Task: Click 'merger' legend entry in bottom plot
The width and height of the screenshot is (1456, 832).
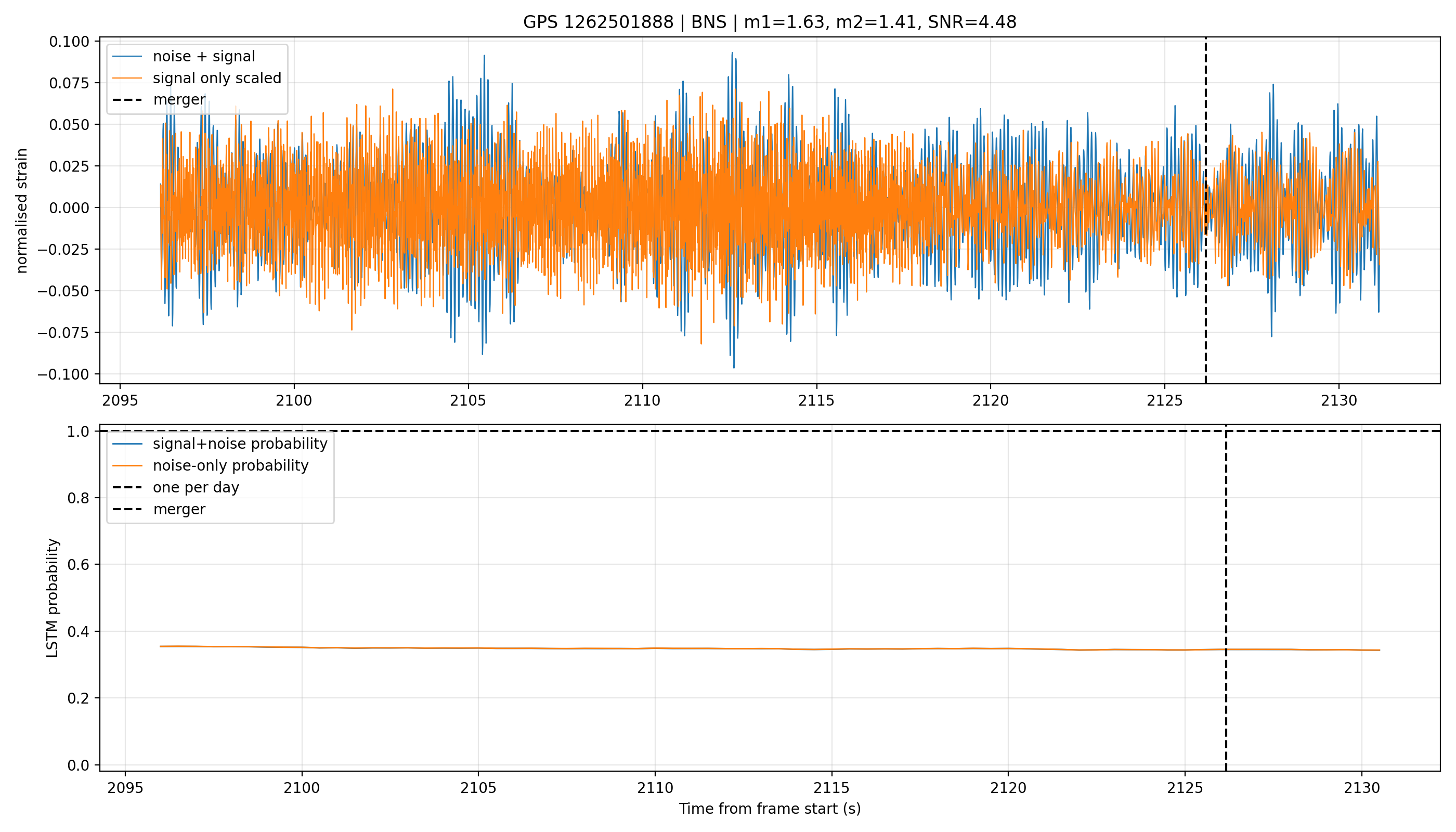Action: pyautogui.click(x=179, y=509)
